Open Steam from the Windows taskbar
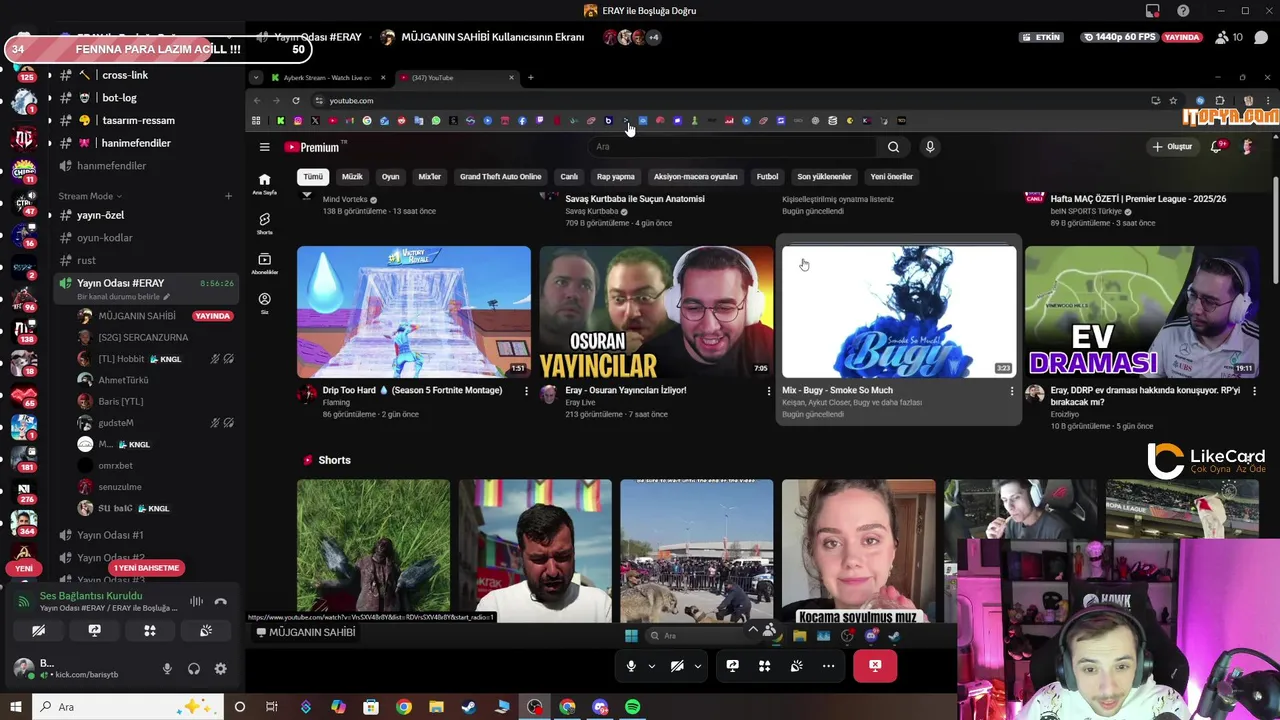 [469, 707]
